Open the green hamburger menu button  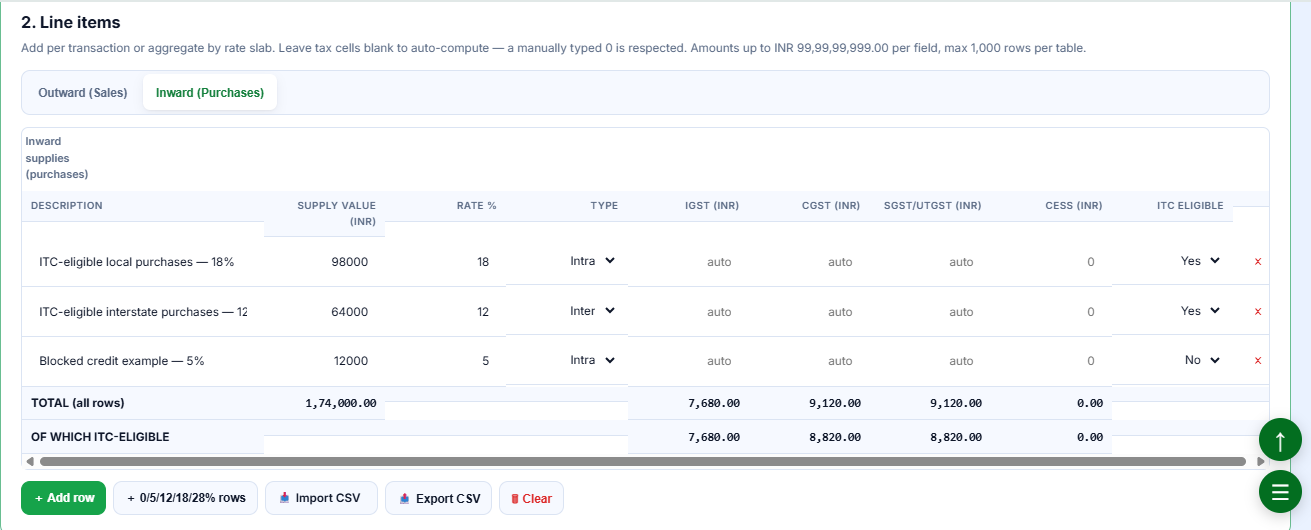tap(1280, 491)
